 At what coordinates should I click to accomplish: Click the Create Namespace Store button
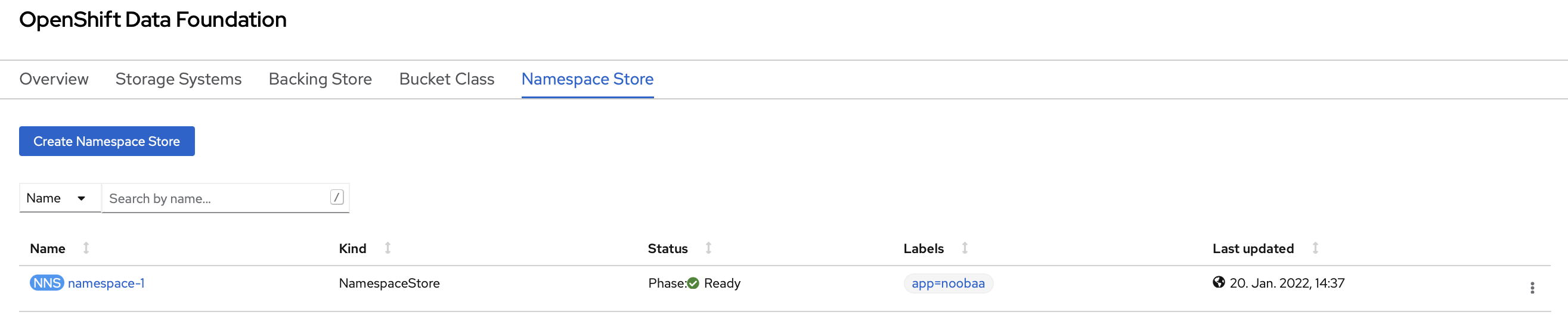pos(107,141)
